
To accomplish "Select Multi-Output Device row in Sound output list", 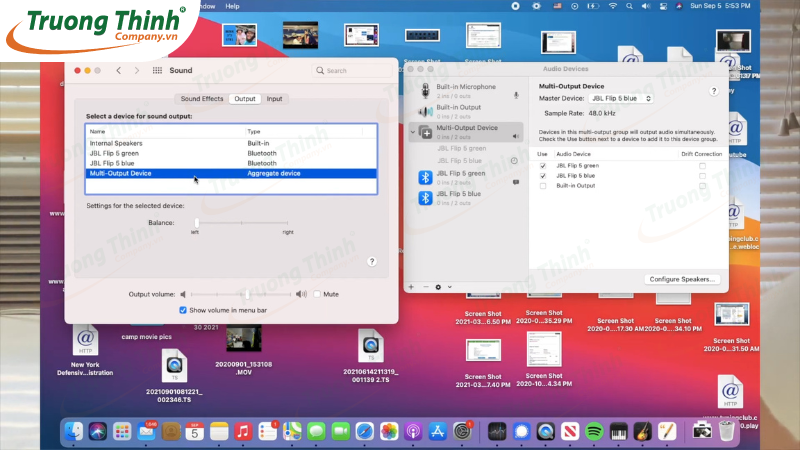I will [x=231, y=173].
